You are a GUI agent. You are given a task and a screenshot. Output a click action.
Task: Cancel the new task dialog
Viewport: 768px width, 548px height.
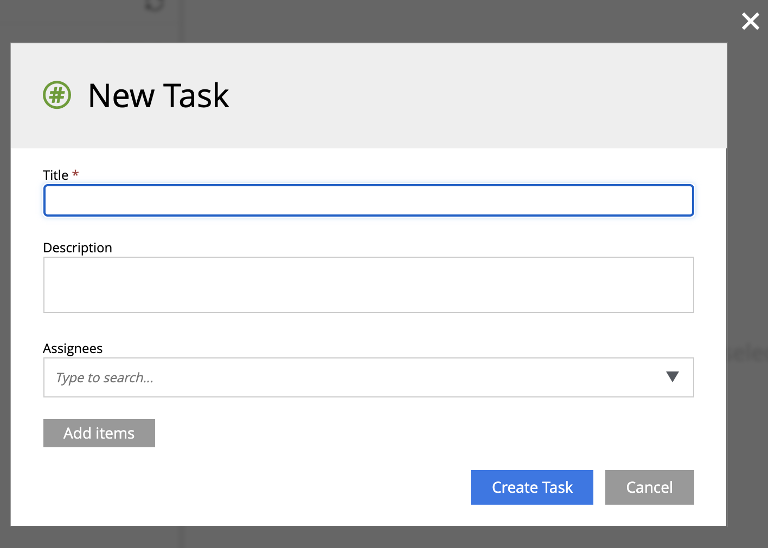(x=649, y=487)
